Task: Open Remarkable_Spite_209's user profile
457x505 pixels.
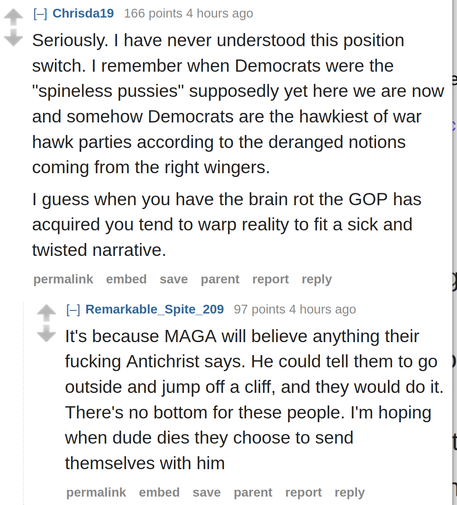Action: 155,309
